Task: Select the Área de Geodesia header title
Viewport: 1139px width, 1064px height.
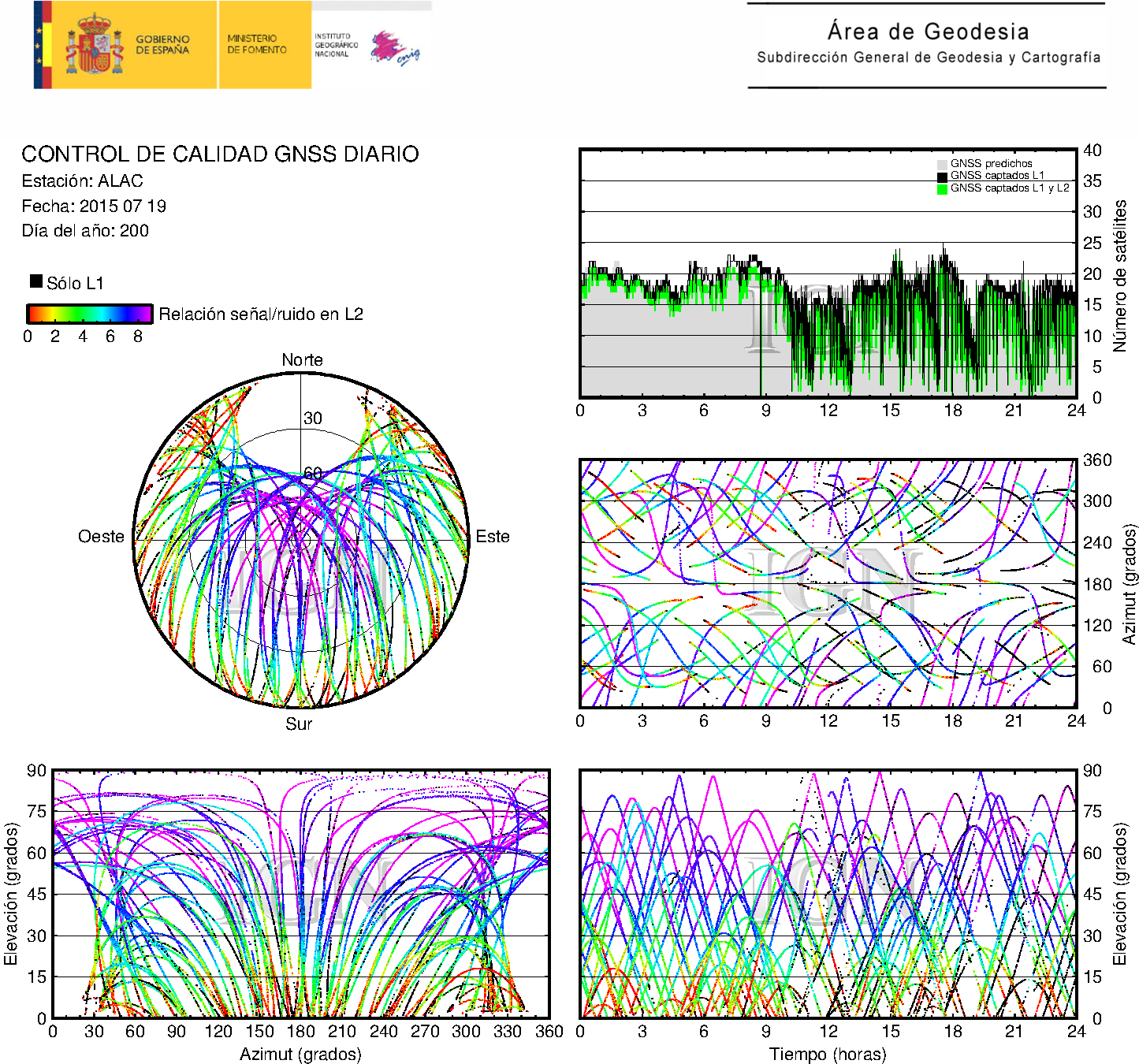Action: (928, 32)
